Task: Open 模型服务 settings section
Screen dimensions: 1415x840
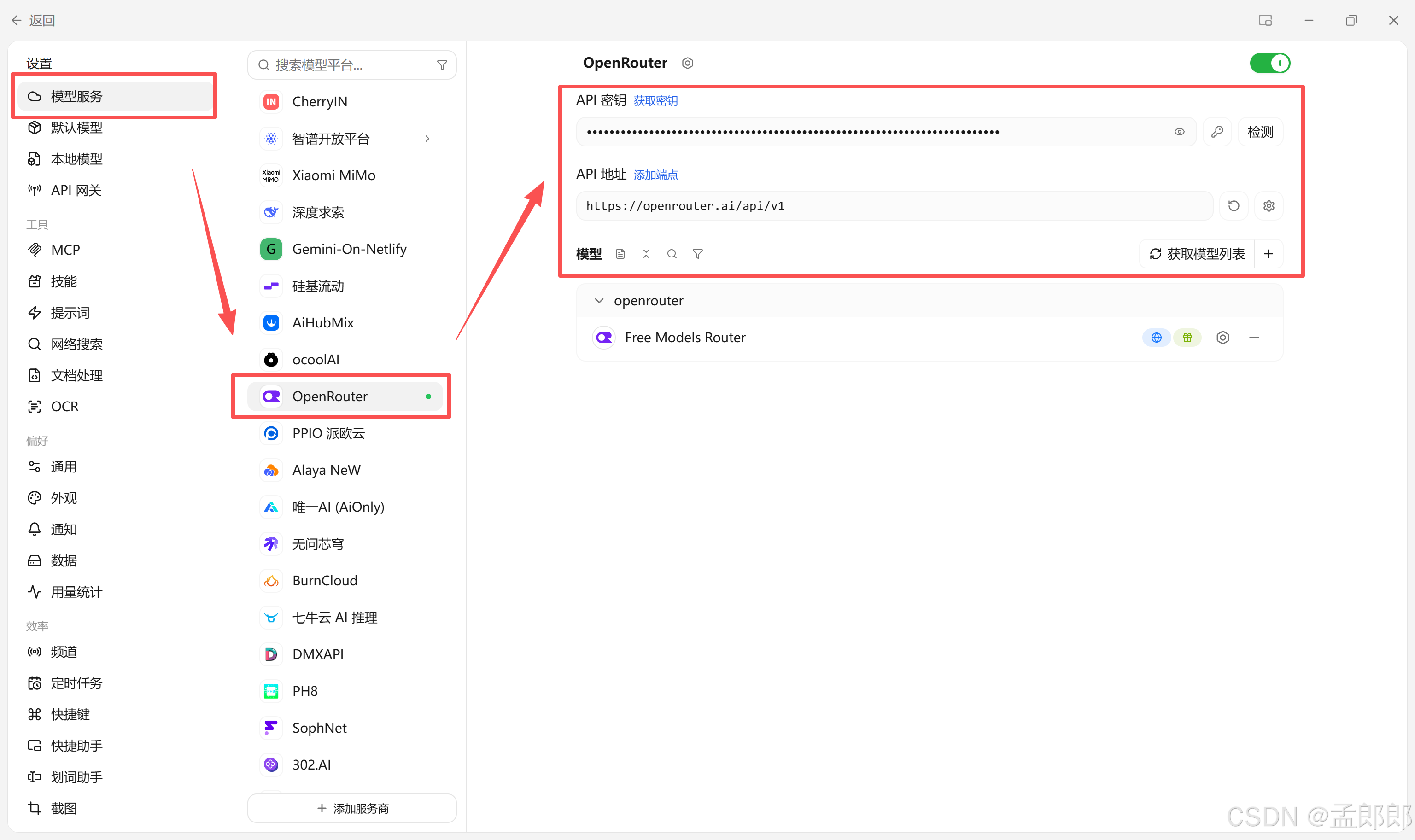Action: 115,96
